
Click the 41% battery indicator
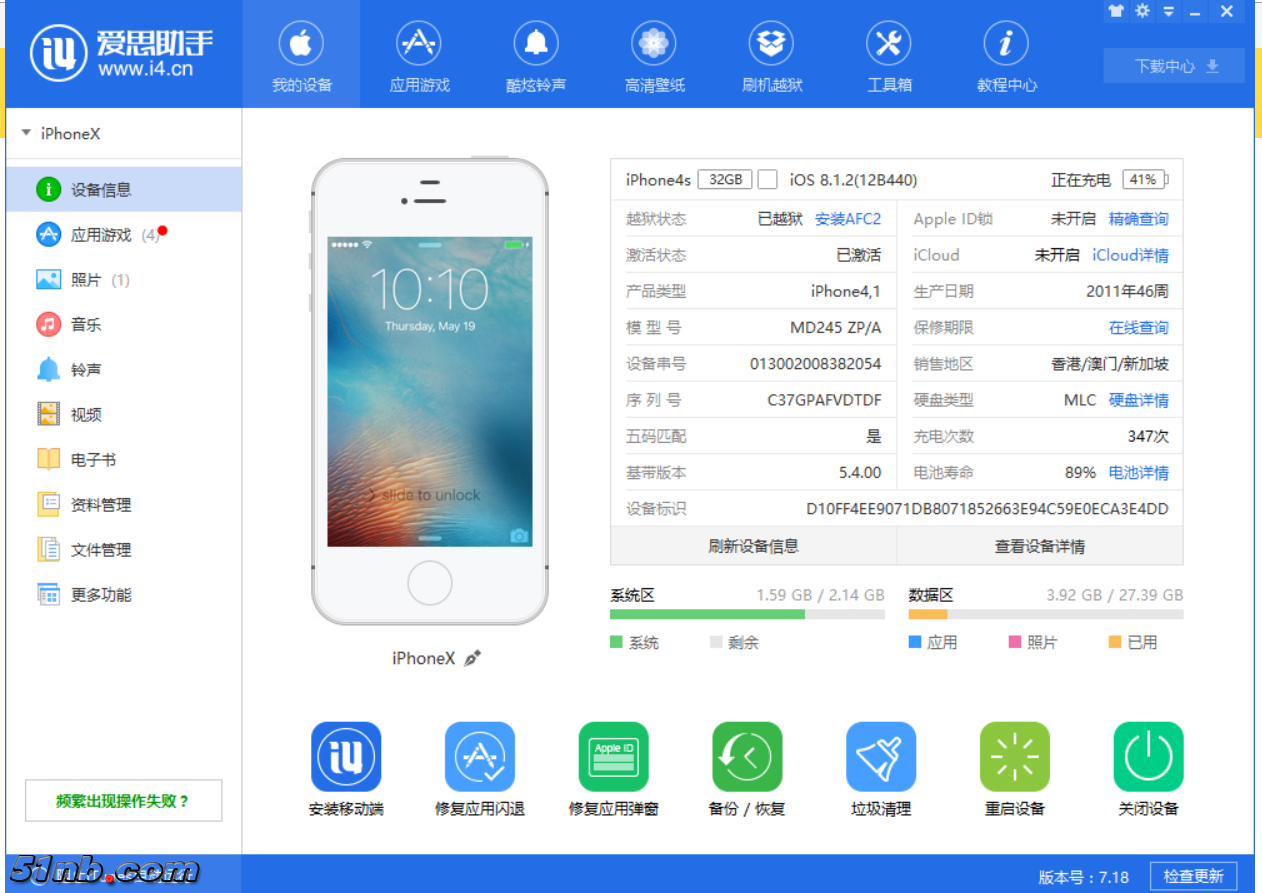pyautogui.click(x=1144, y=180)
